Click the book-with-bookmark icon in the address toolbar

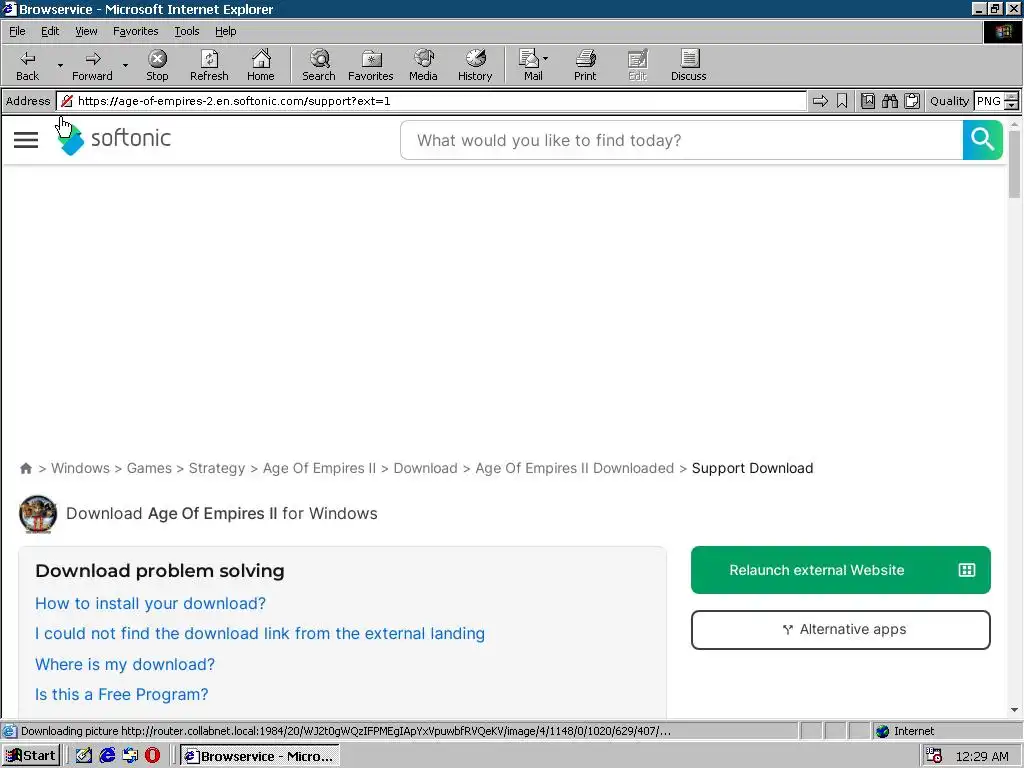(x=868, y=101)
